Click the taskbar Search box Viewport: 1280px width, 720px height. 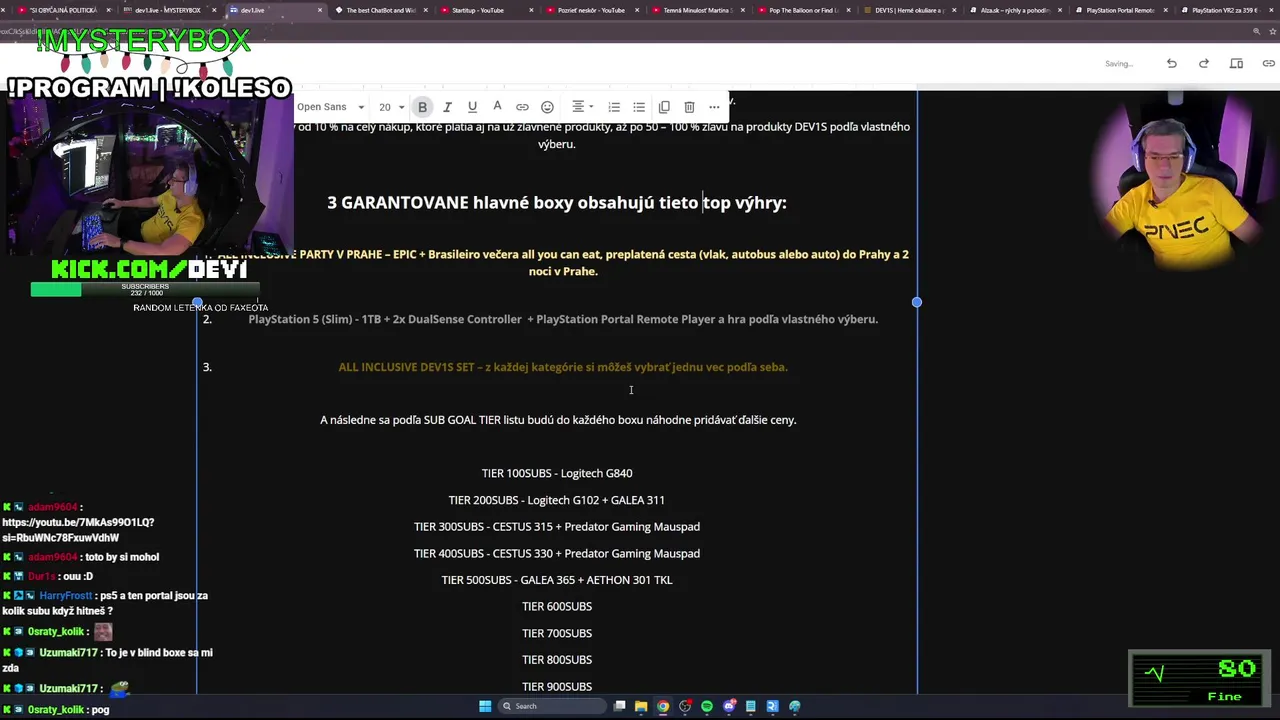click(x=553, y=706)
